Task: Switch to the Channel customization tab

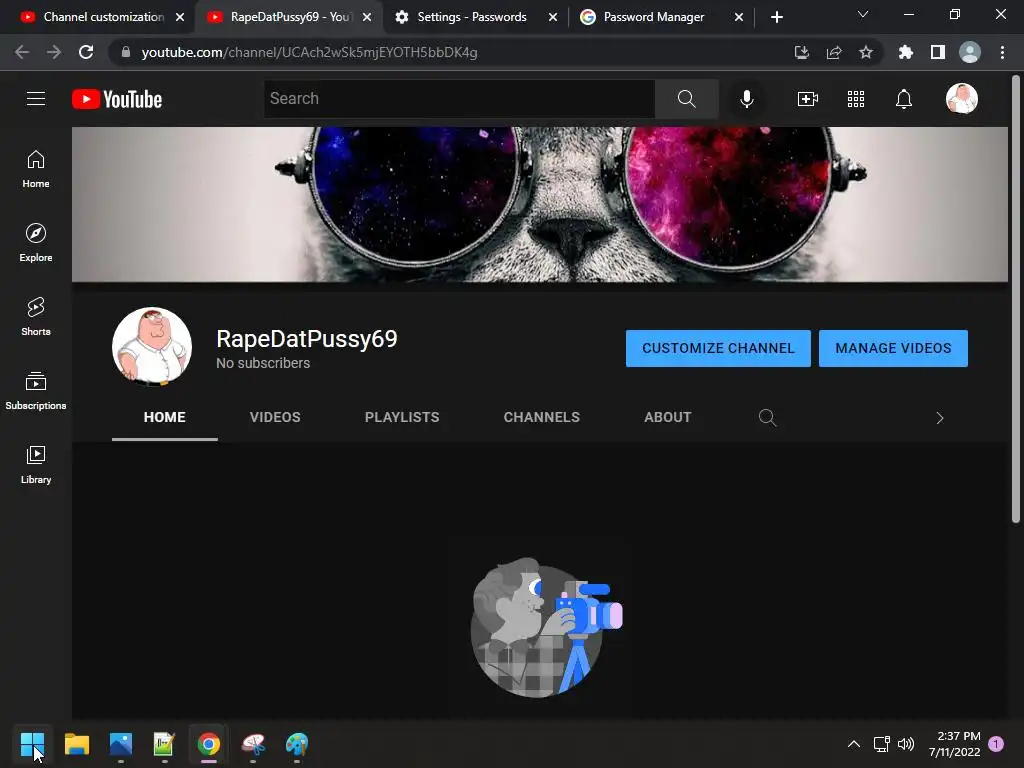Action: tap(104, 17)
